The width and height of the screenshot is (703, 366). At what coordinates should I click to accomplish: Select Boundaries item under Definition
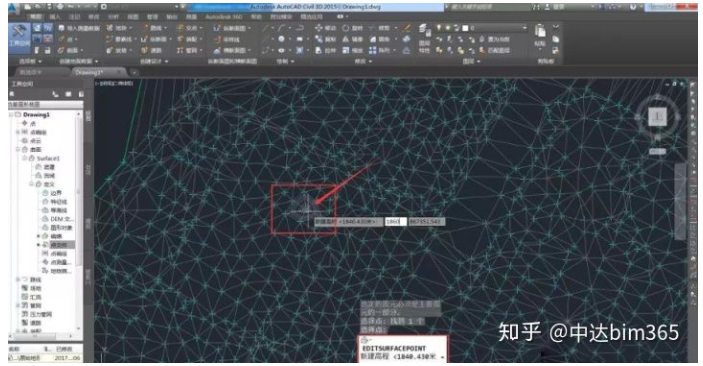tap(56, 193)
